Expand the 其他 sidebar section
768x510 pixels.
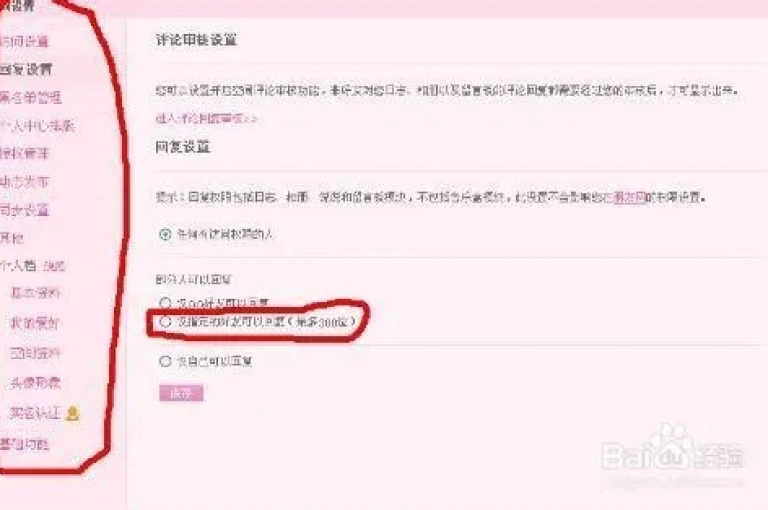point(12,238)
